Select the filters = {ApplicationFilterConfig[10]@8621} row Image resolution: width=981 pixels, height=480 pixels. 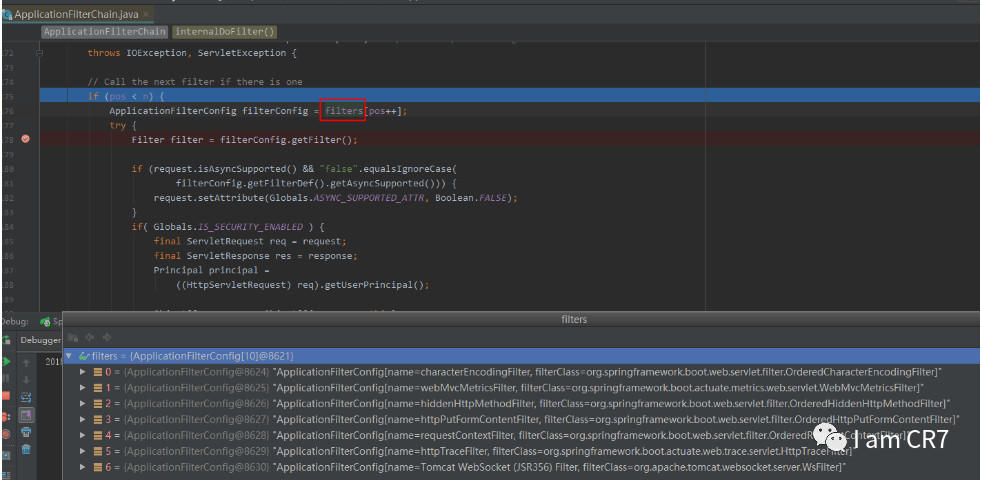pyautogui.click(x=521, y=355)
